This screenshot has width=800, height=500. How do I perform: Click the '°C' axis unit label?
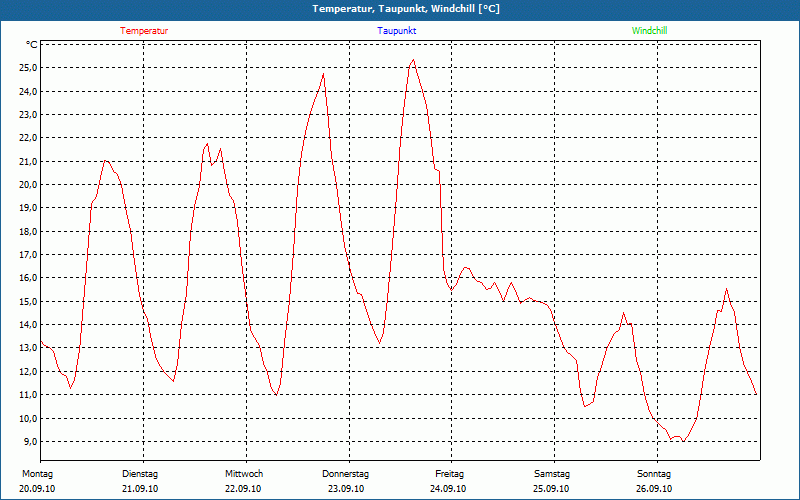click(x=32, y=45)
